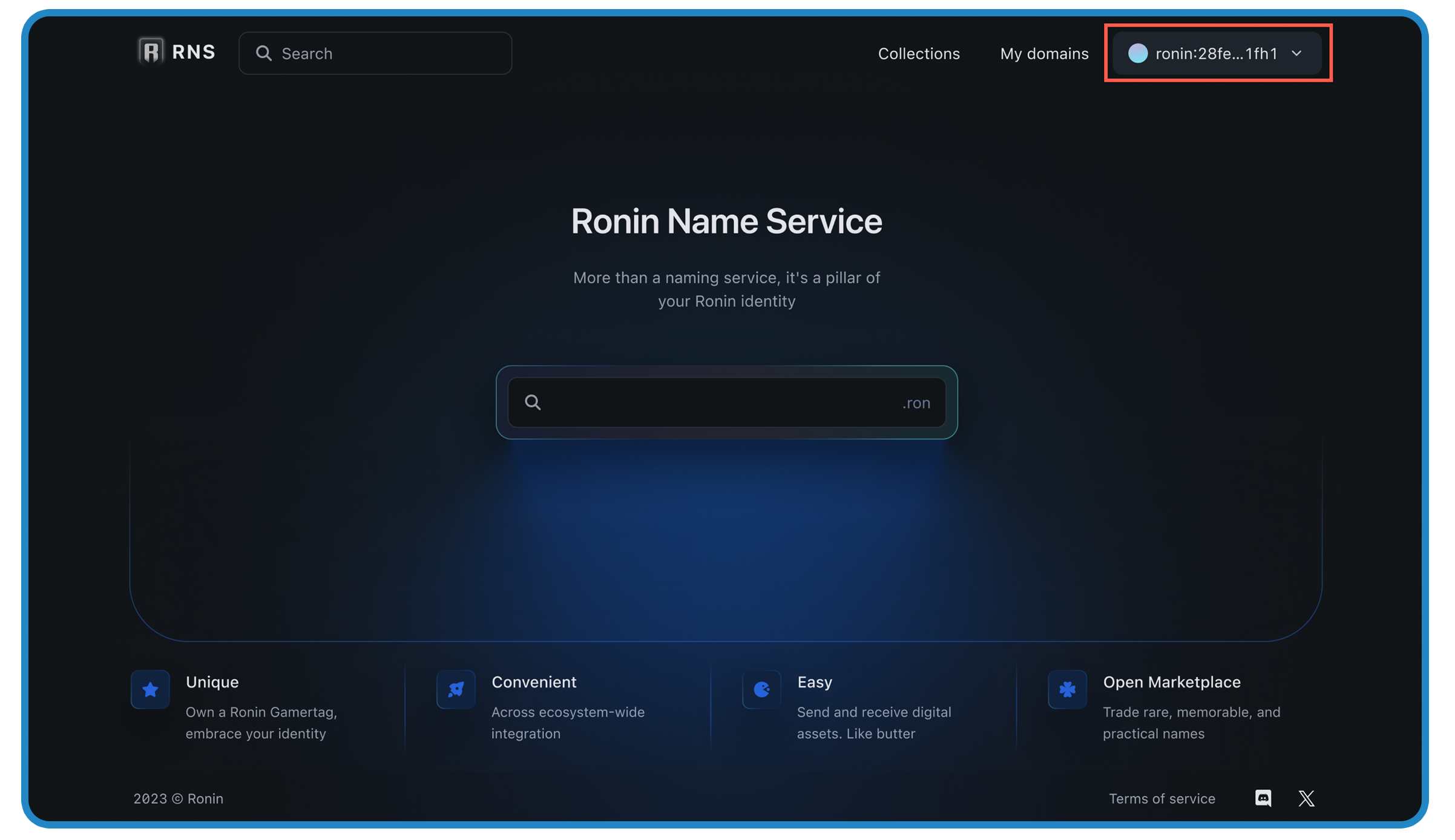Click the 2023 © Ronin footer text
1455x840 pixels.
(x=178, y=799)
